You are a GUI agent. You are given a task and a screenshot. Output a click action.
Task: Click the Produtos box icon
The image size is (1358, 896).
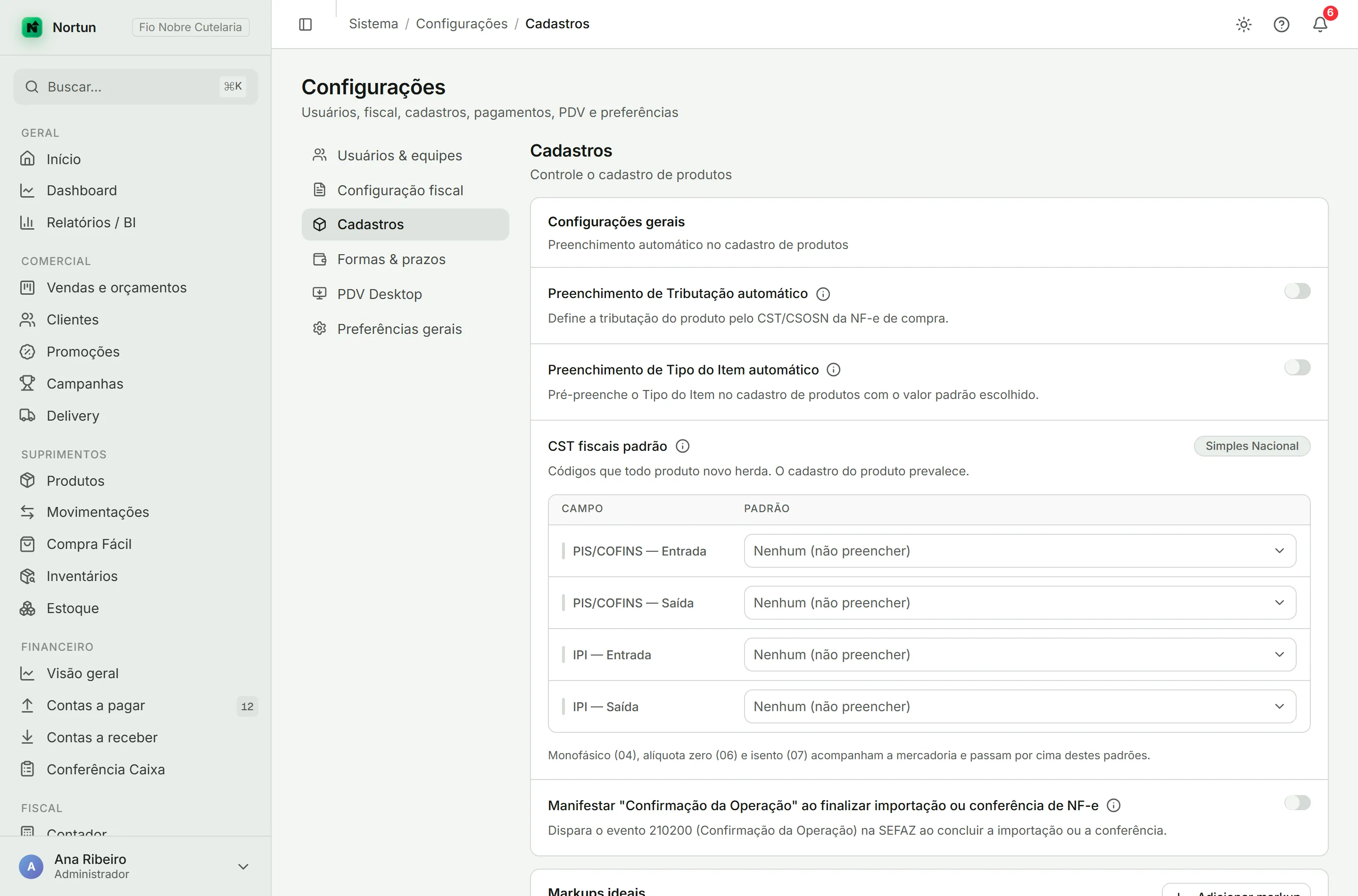[27, 481]
